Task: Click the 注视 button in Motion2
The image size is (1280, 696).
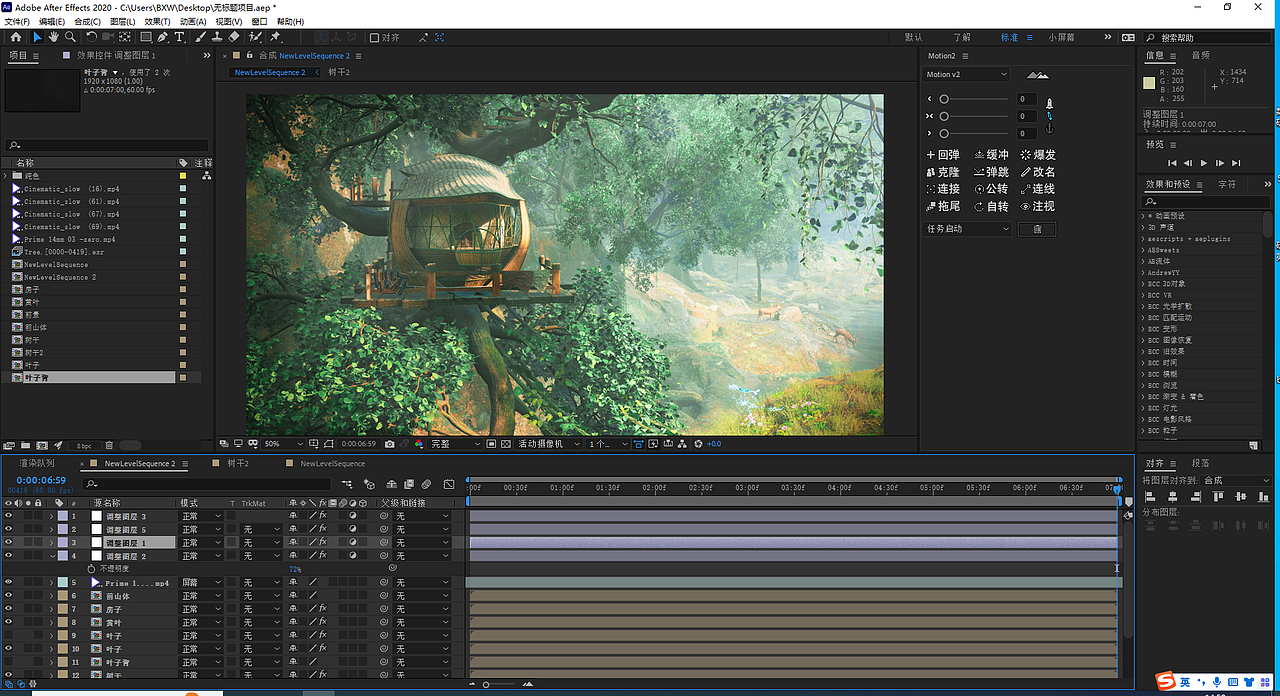Action: click(1038, 206)
